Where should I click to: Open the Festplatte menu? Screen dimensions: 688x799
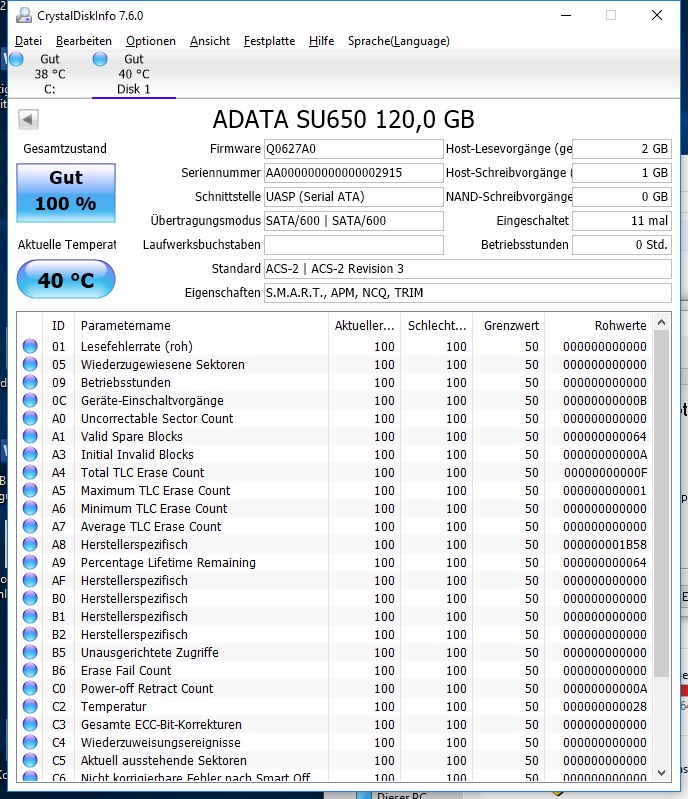point(269,41)
